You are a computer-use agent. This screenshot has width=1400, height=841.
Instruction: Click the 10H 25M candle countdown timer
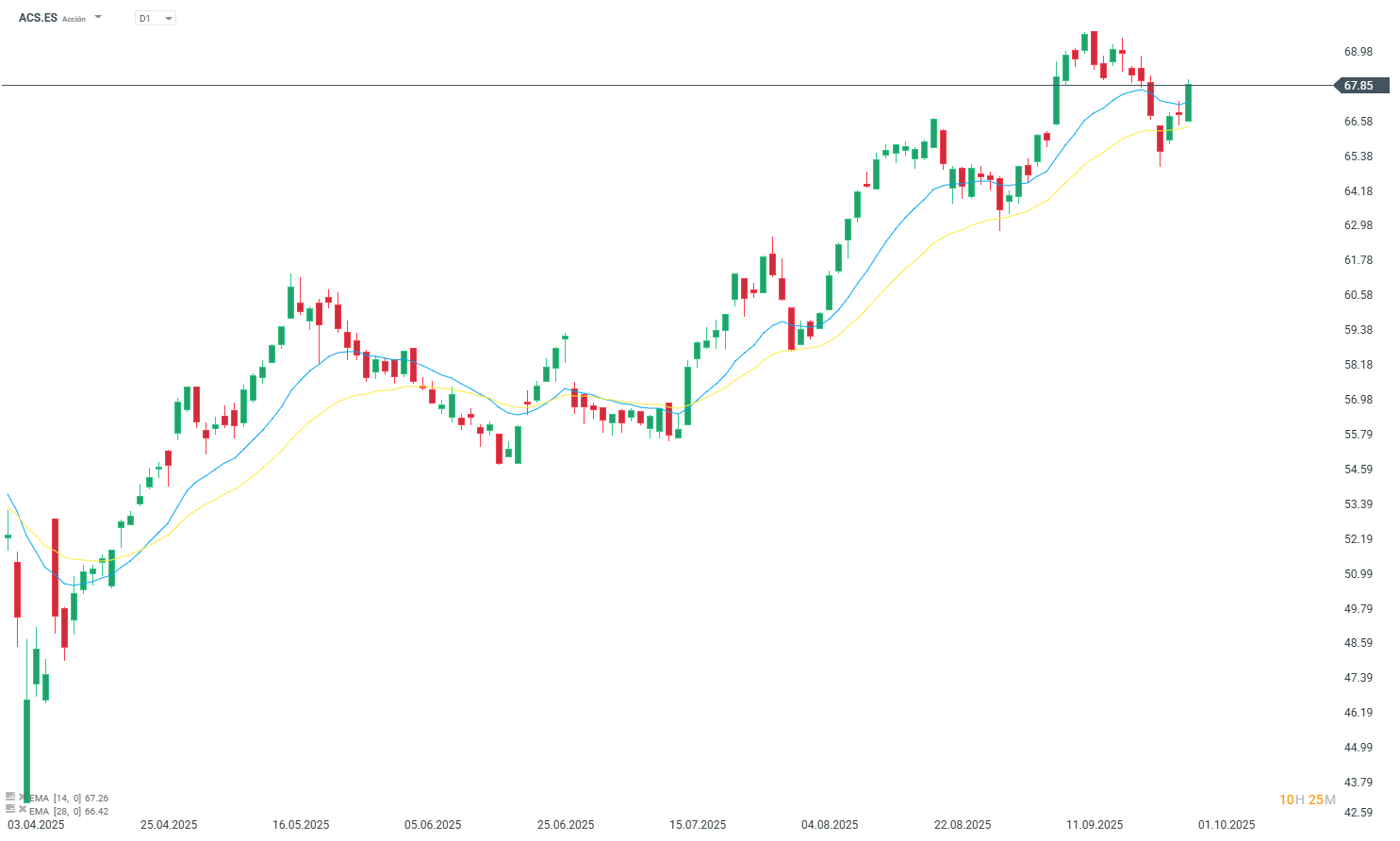coord(1307,800)
